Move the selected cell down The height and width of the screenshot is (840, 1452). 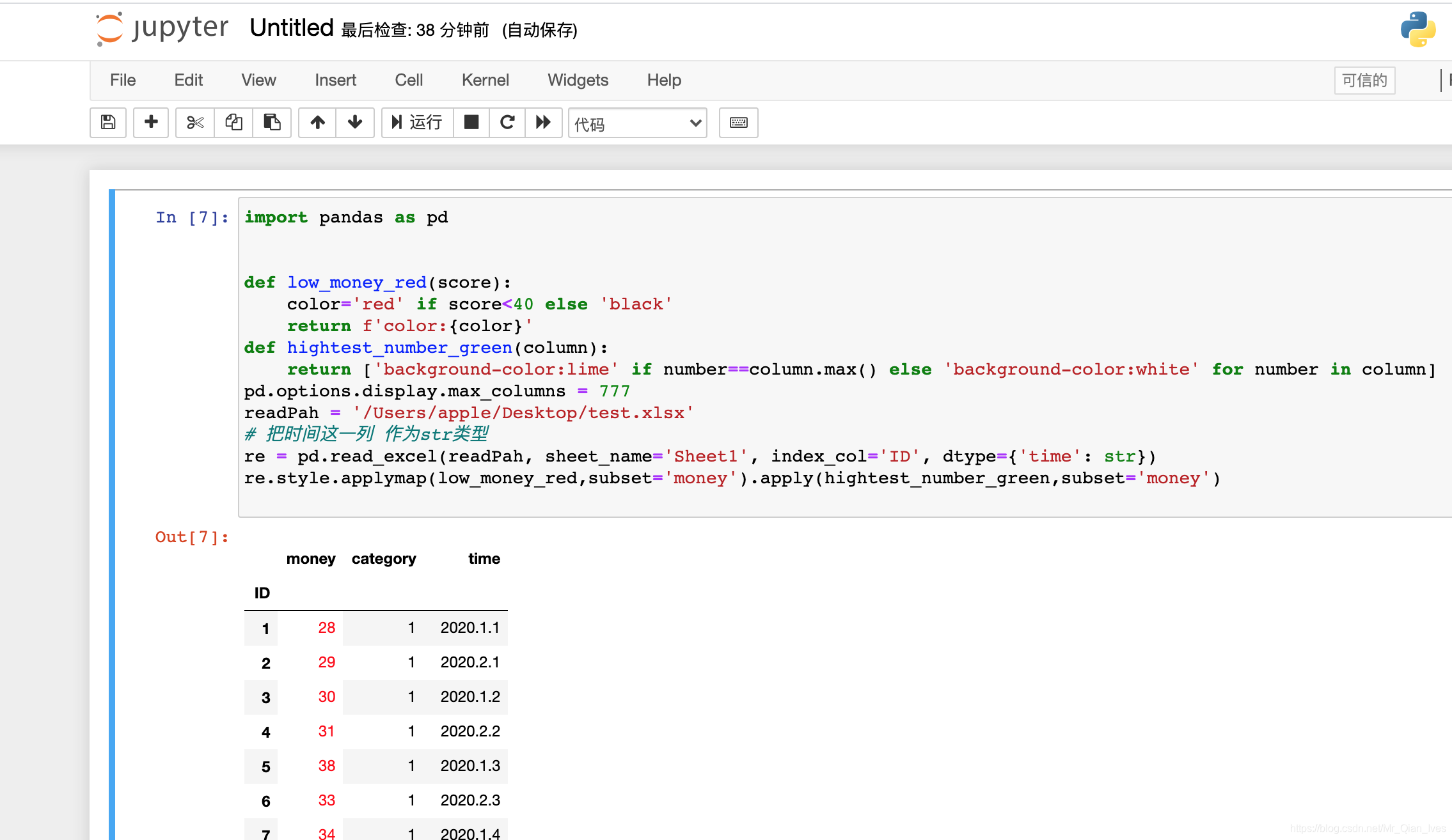pyautogui.click(x=355, y=122)
